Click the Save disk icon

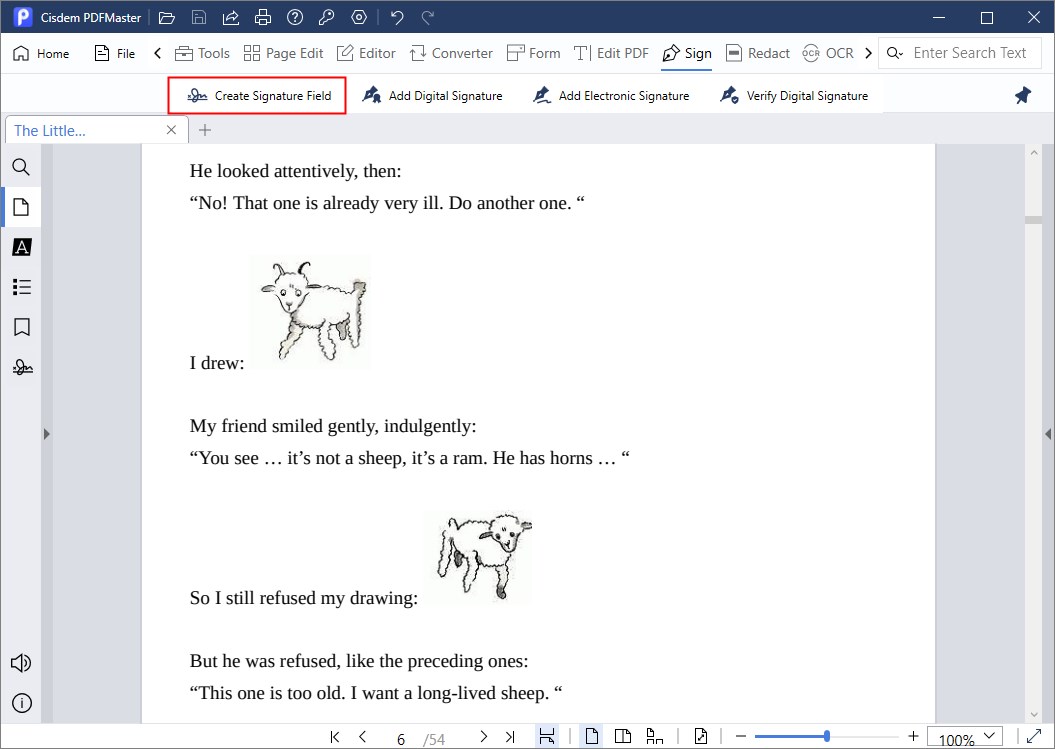[x=198, y=17]
